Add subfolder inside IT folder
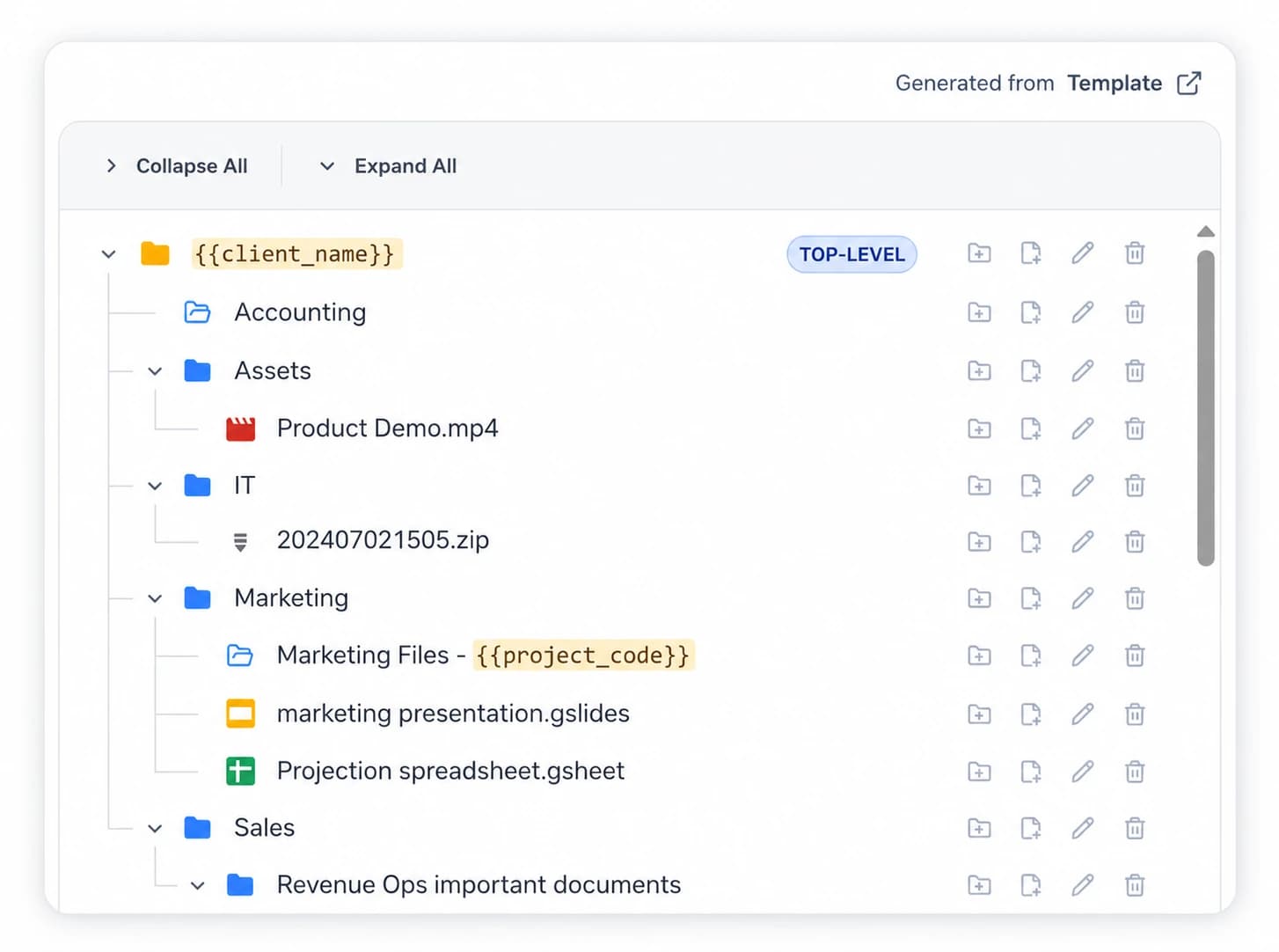Image resolution: width=1279 pixels, height=952 pixels. [979, 486]
